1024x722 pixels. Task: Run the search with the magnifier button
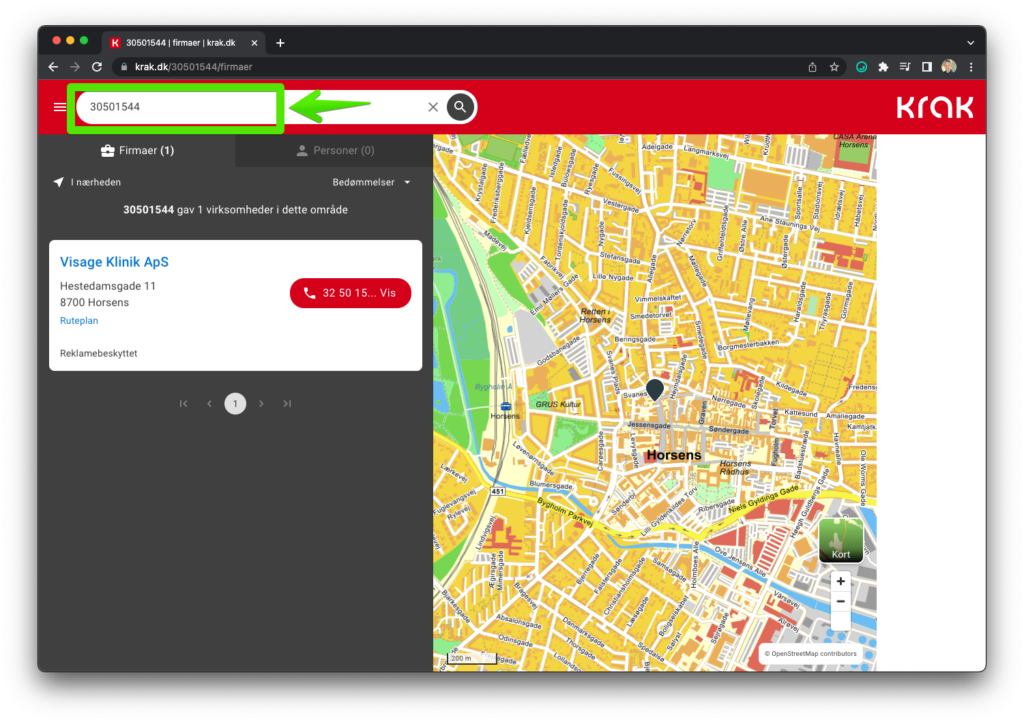[x=460, y=107]
